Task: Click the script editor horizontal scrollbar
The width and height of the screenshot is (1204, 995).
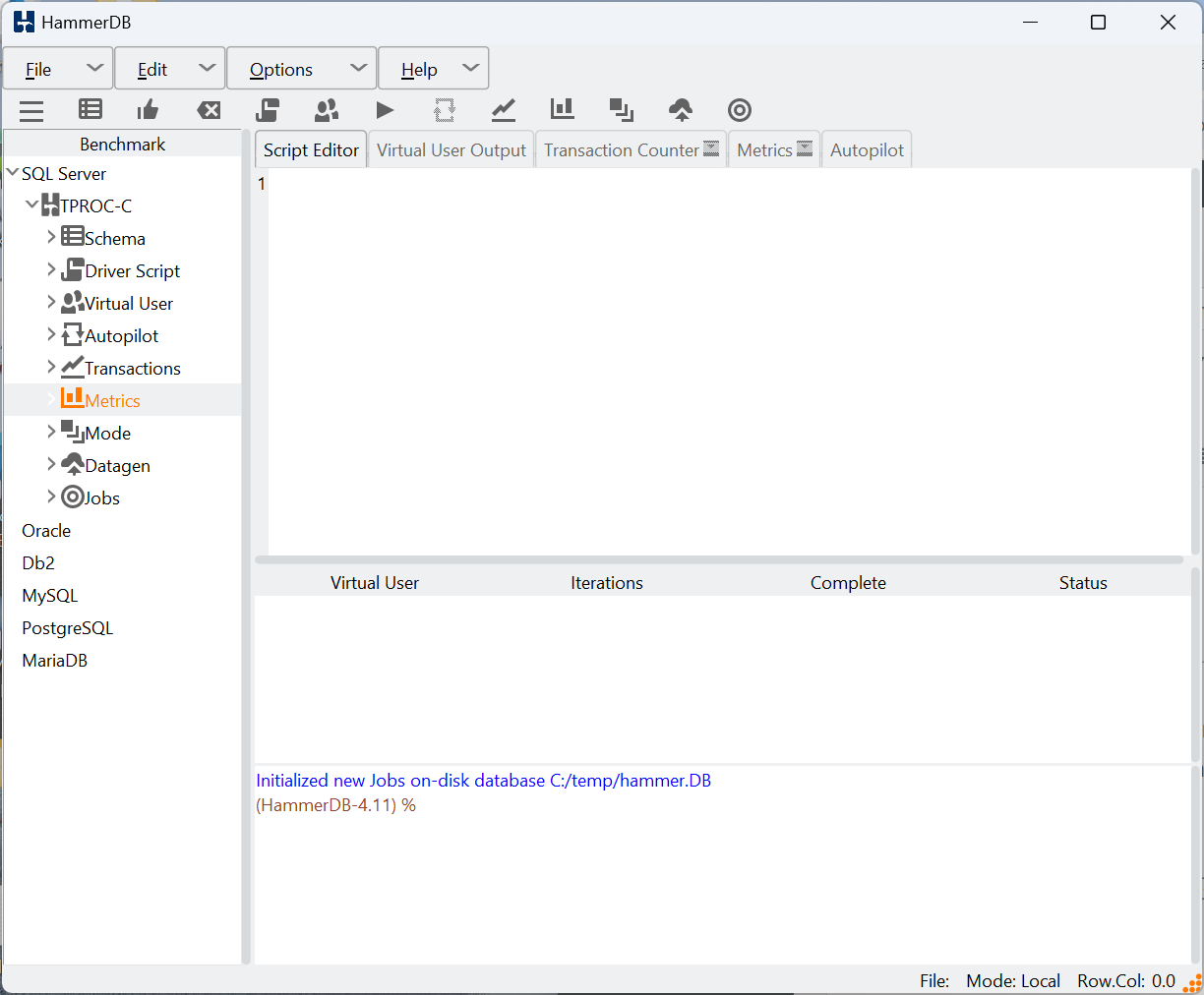Action: pyautogui.click(x=718, y=559)
